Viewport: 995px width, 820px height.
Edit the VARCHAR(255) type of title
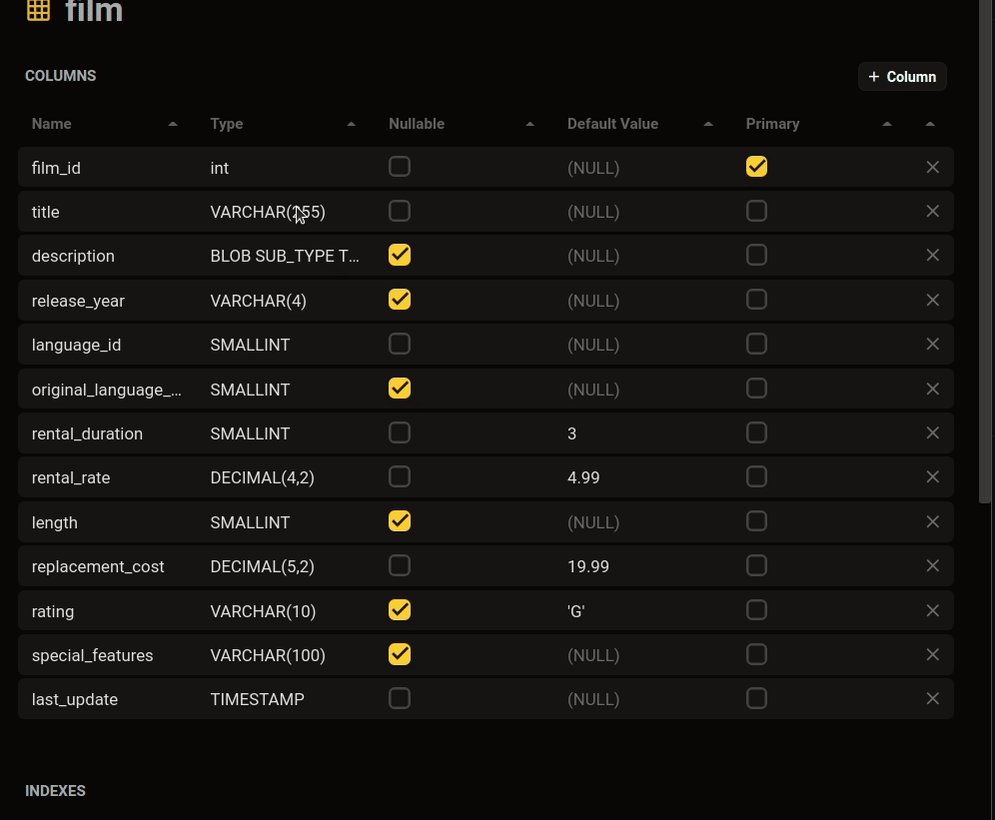pyautogui.click(x=268, y=212)
